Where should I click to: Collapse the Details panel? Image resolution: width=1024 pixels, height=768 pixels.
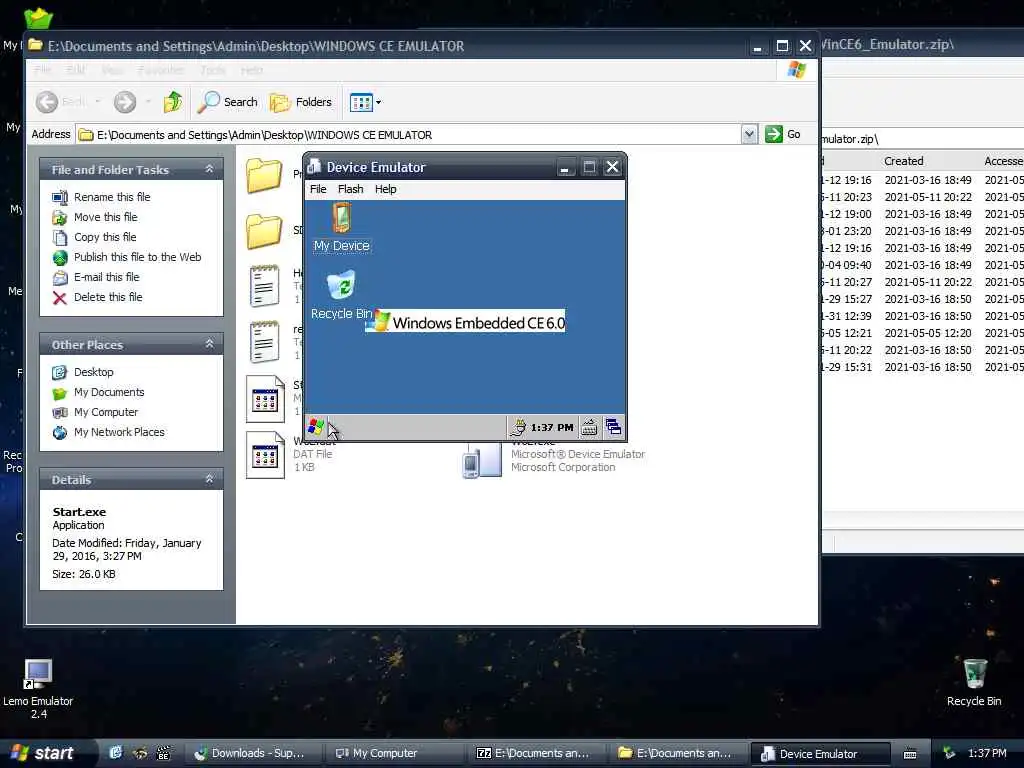(210, 479)
